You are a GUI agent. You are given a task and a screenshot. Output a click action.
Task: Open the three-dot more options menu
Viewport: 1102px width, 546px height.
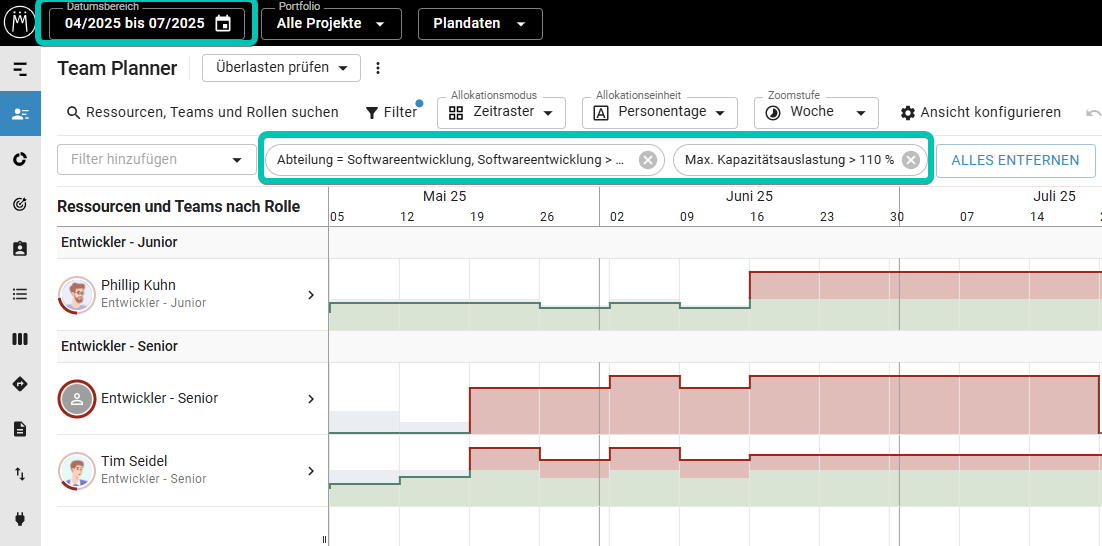(x=378, y=68)
